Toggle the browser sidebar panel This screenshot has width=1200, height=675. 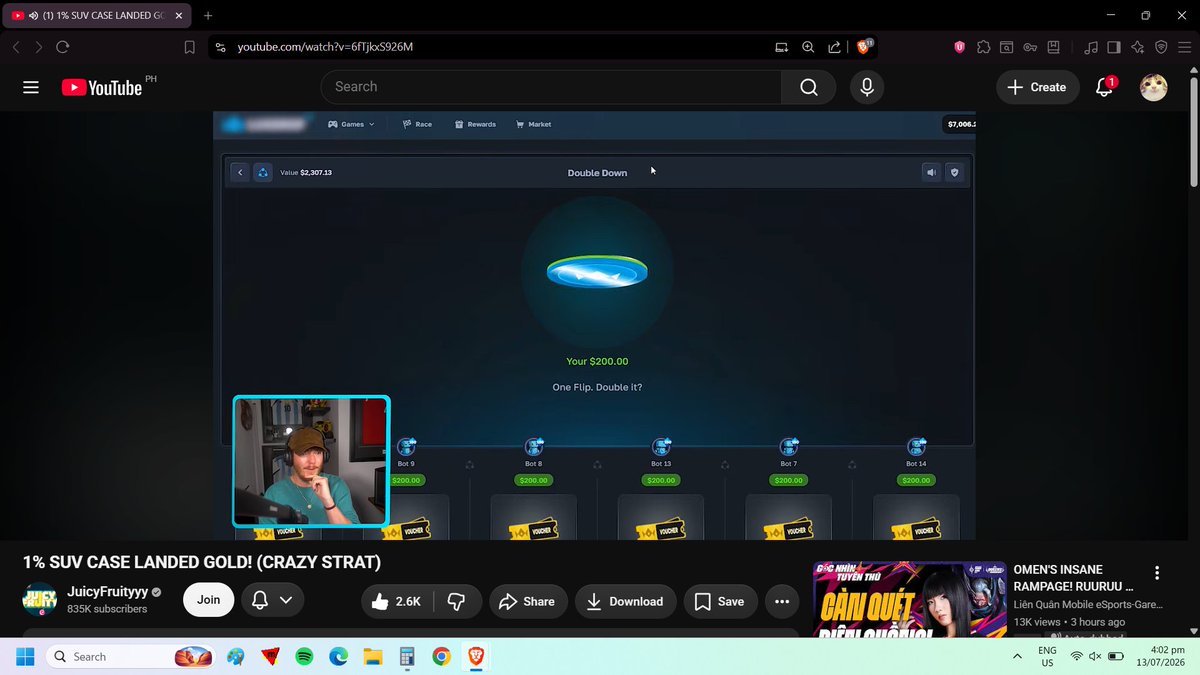click(1114, 47)
